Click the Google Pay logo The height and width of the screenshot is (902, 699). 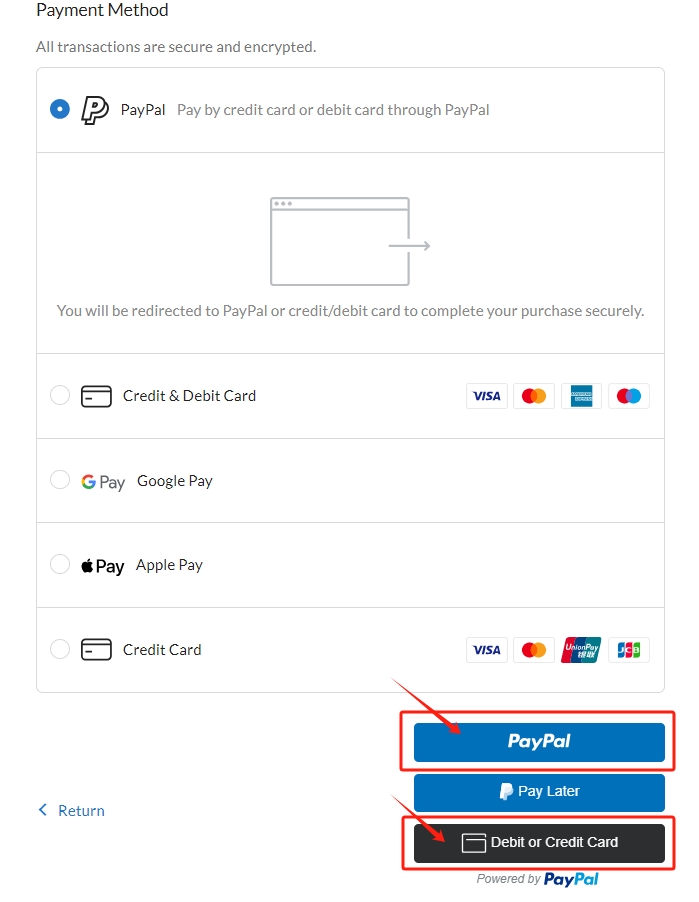click(x=103, y=481)
